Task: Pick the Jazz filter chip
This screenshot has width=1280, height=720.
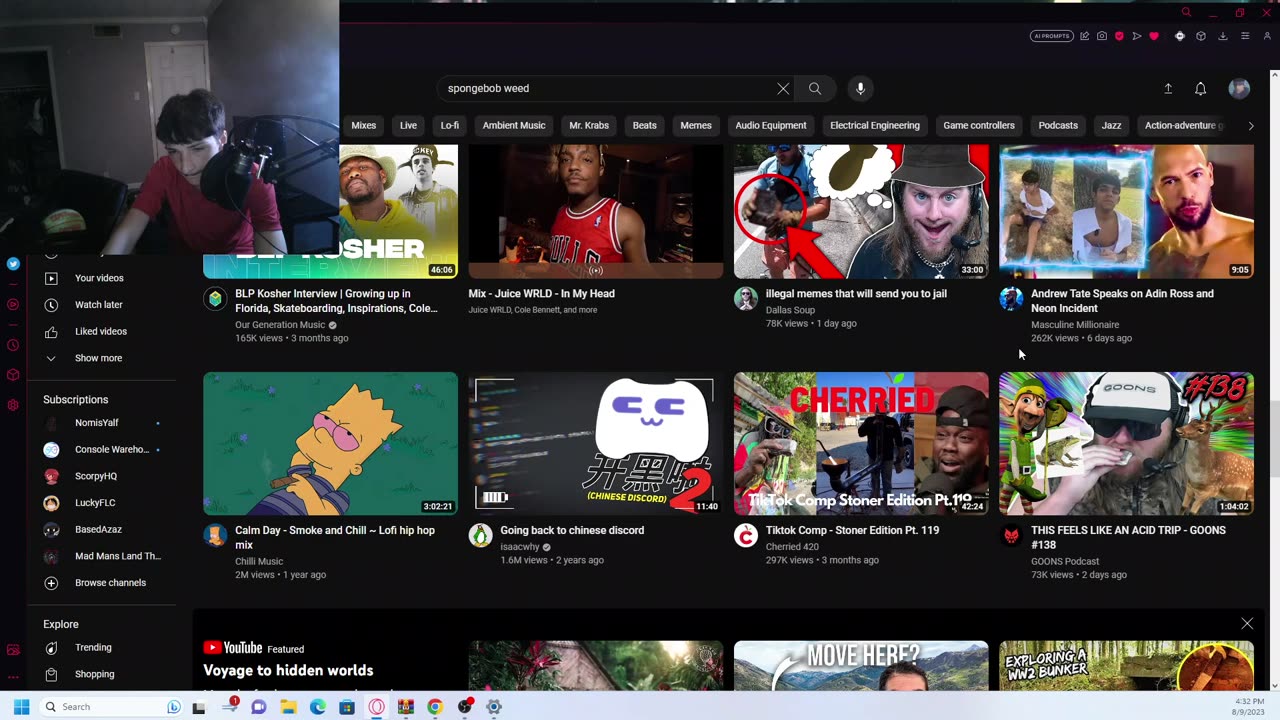Action: coord(1111,125)
